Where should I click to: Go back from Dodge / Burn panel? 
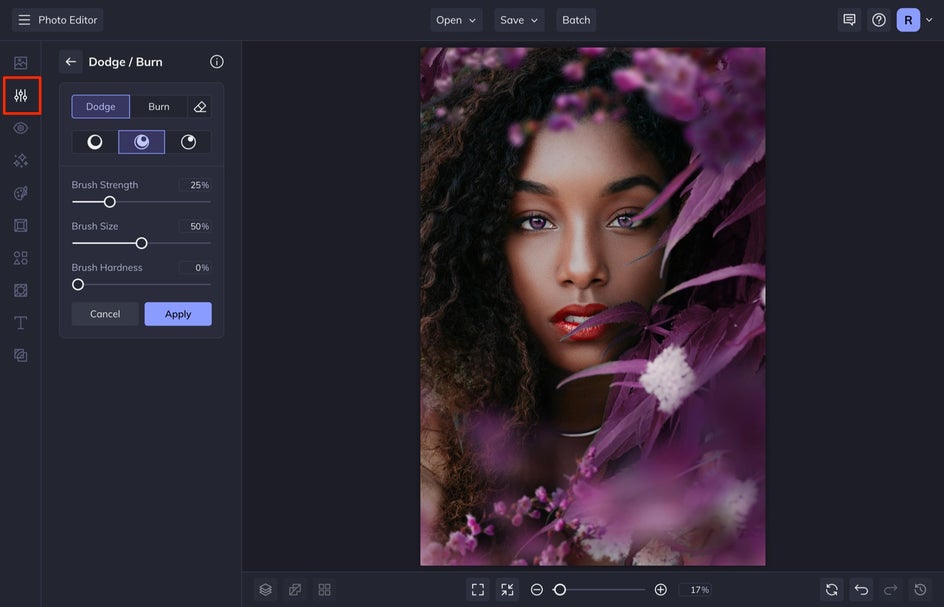click(x=70, y=61)
